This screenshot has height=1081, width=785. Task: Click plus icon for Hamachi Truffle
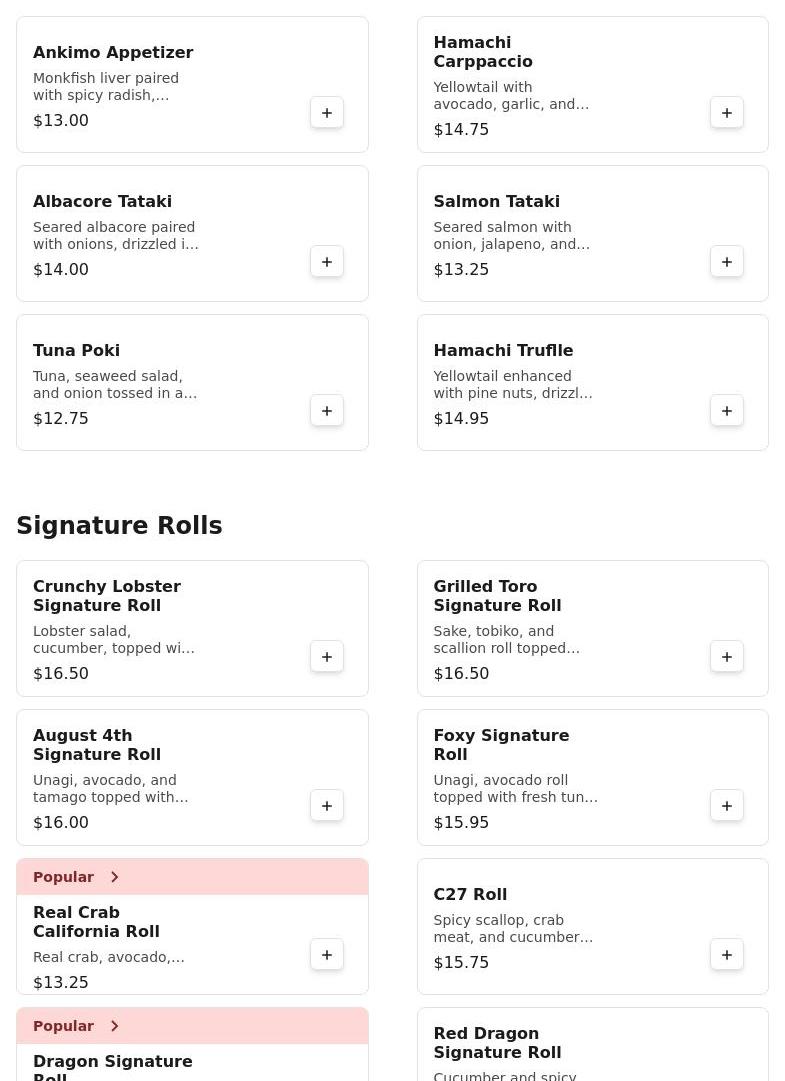tap(727, 411)
